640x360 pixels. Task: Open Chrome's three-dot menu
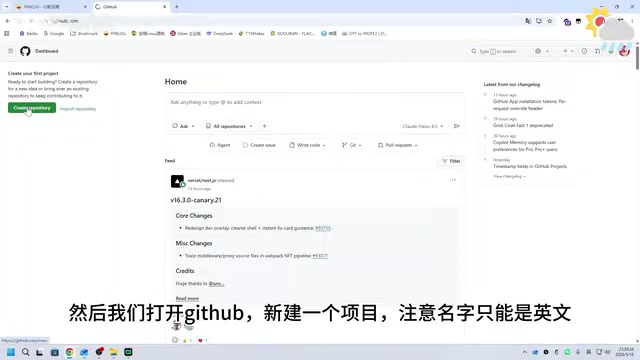[x=632, y=21]
